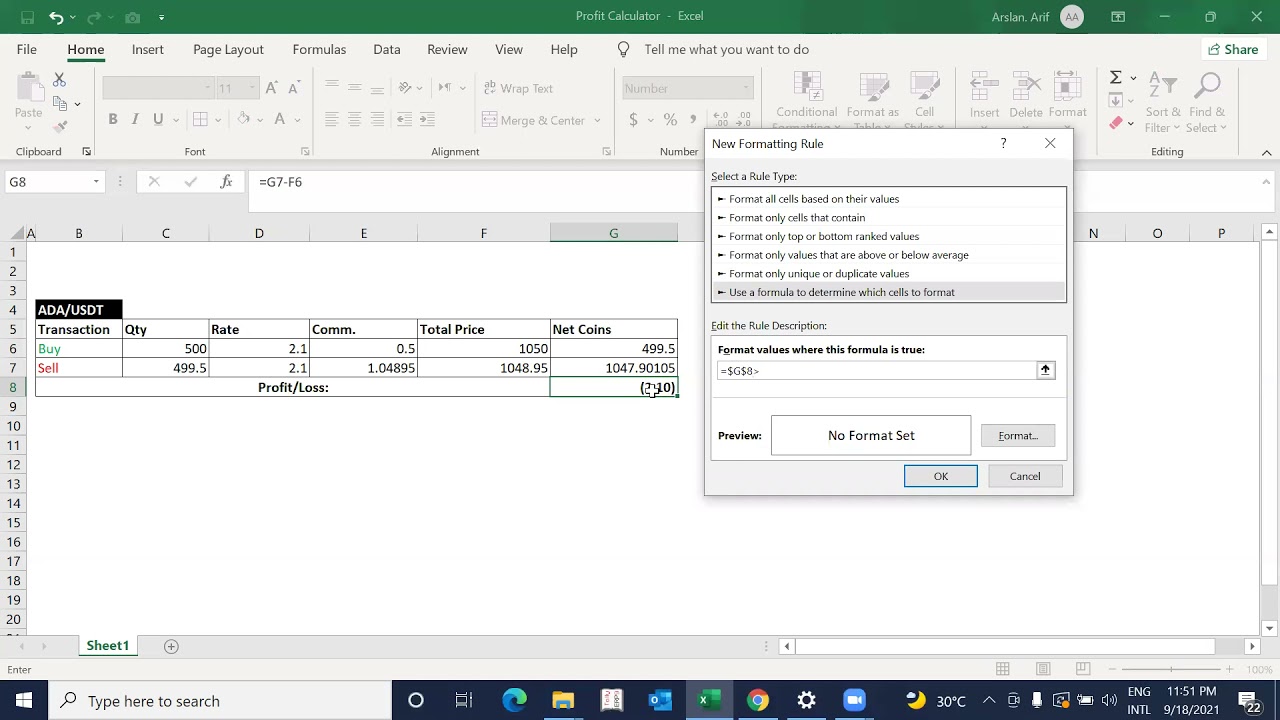The height and width of the screenshot is (720, 1280).
Task: Click the Comma Style icon
Action: [693, 120]
